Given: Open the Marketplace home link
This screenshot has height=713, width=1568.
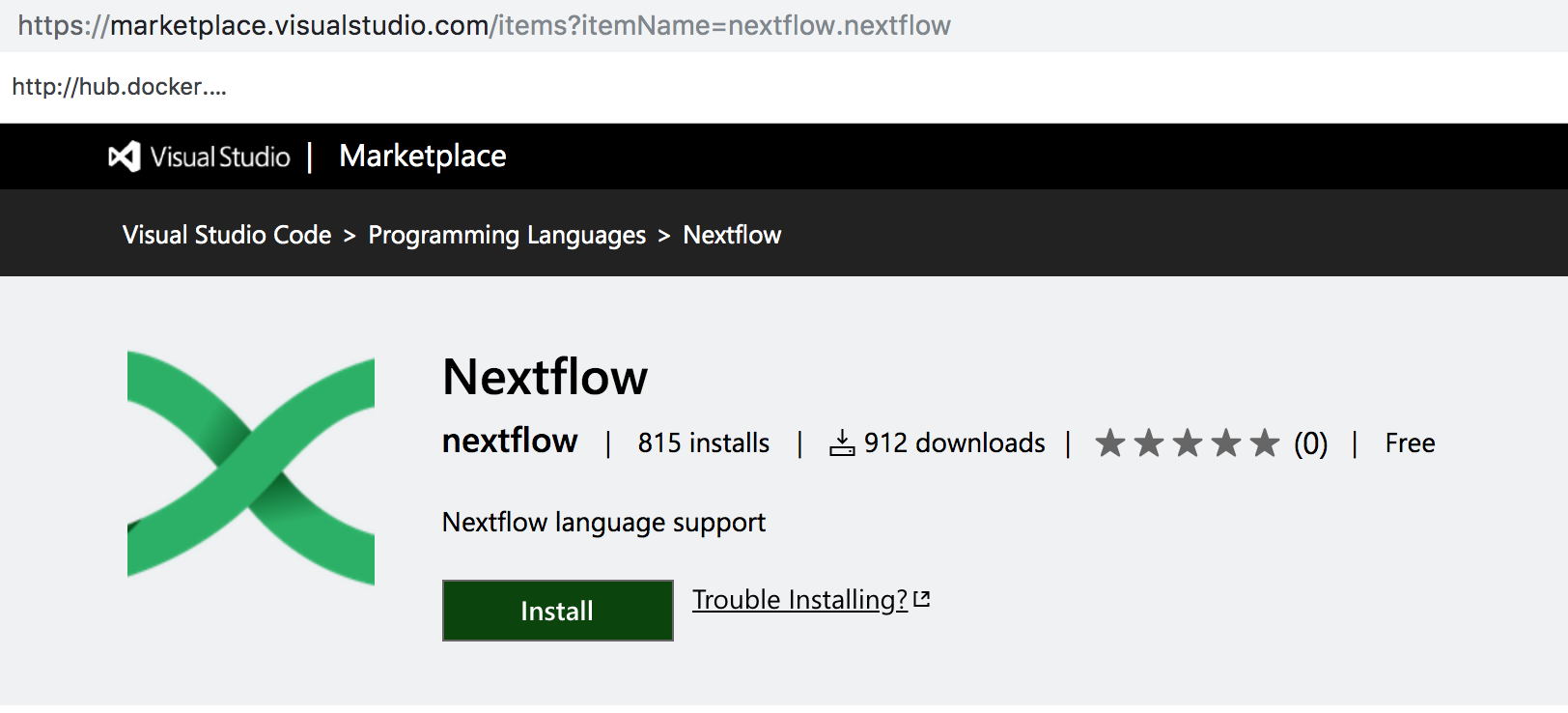Looking at the screenshot, I should [423, 157].
